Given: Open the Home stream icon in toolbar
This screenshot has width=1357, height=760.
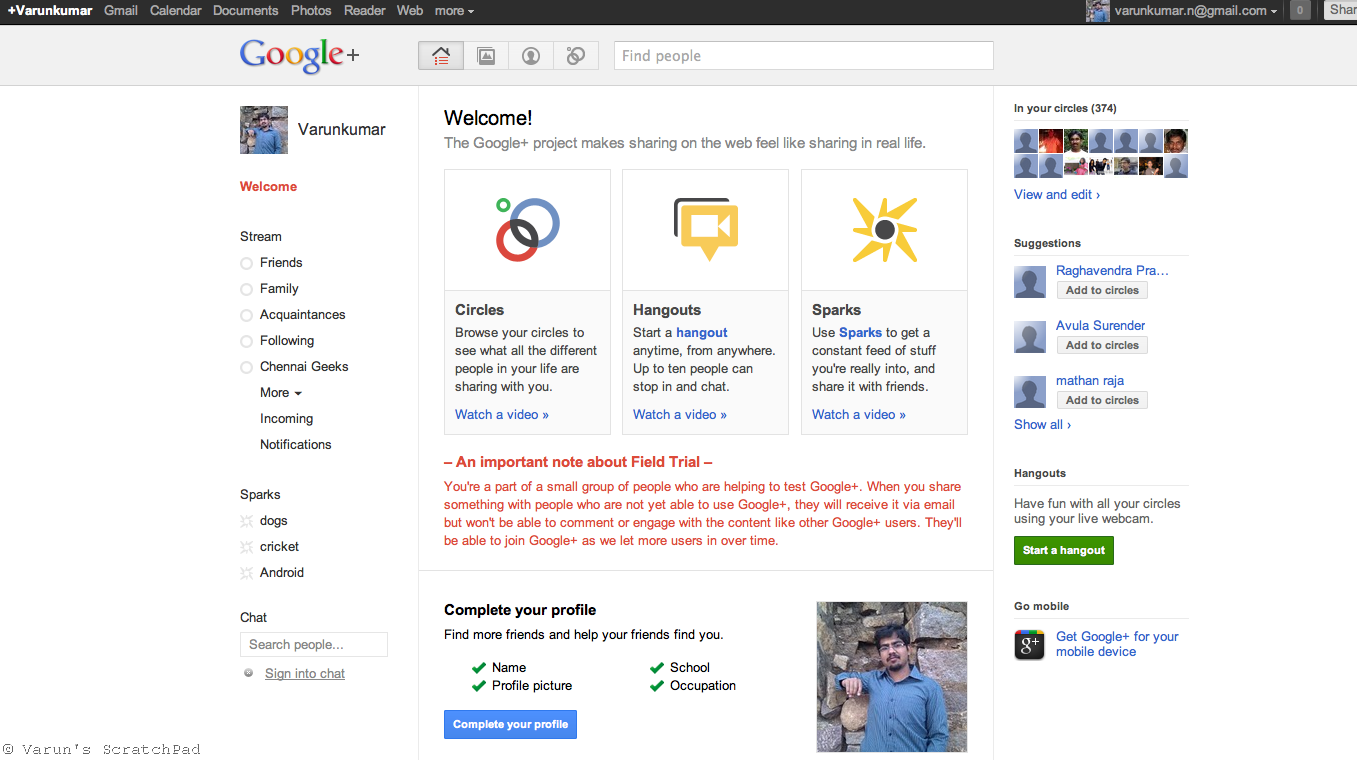Looking at the screenshot, I should pyautogui.click(x=441, y=56).
